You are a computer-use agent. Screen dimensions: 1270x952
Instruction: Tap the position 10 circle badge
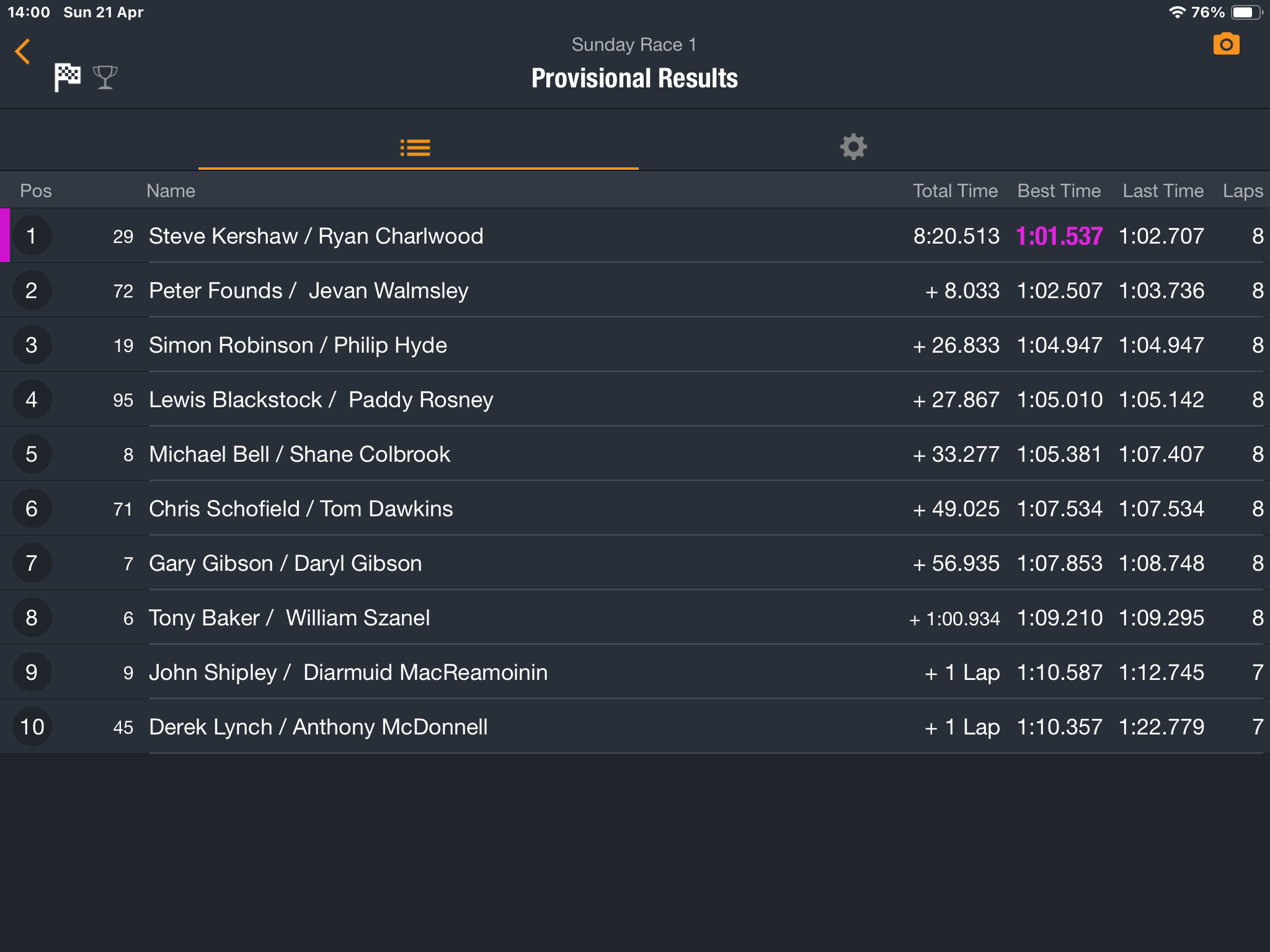pyautogui.click(x=32, y=727)
